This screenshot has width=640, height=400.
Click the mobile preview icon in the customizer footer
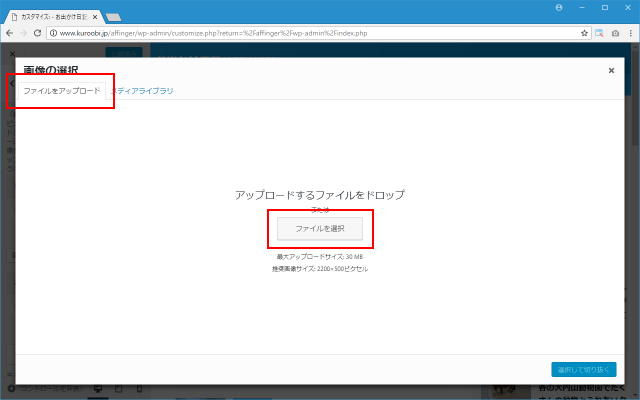pyautogui.click(x=139, y=389)
